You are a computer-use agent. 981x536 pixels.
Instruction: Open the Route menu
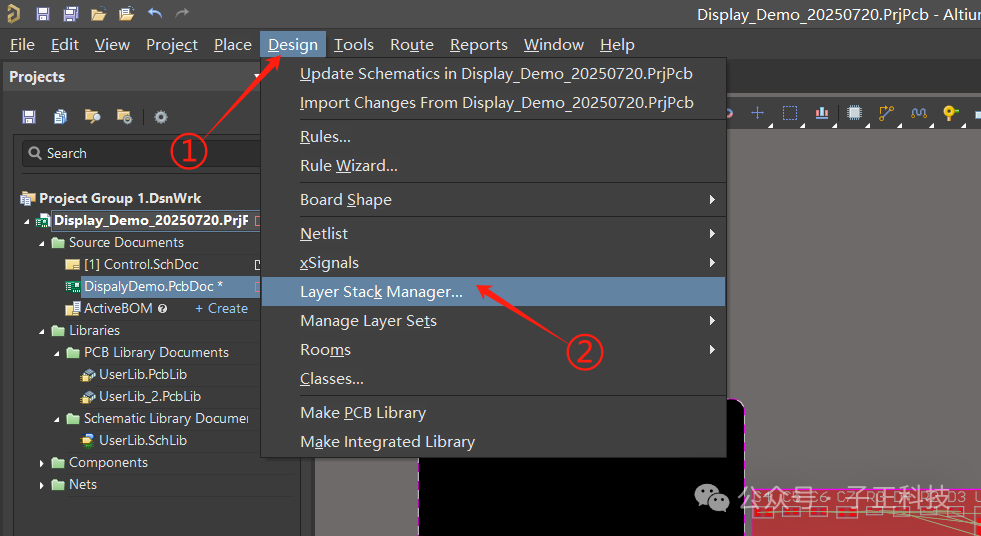coord(412,45)
